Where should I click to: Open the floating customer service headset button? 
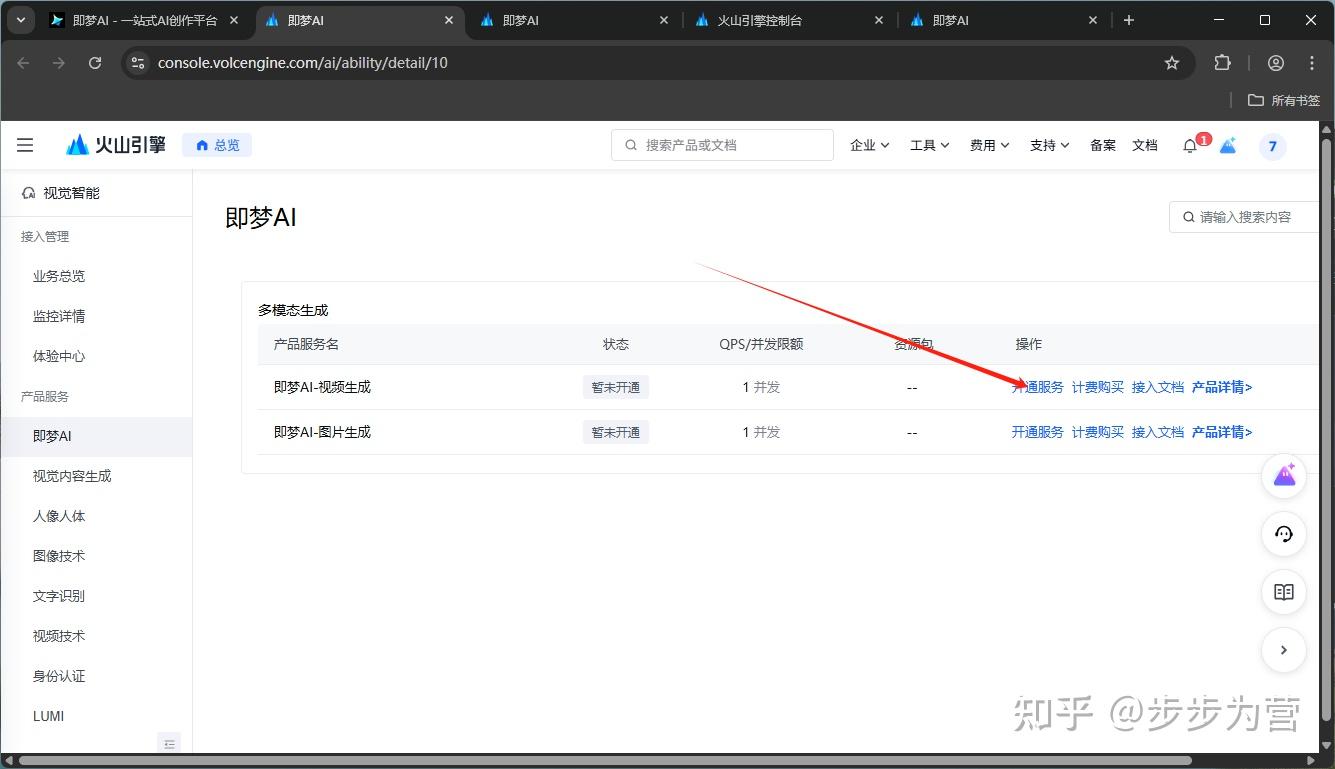pos(1284,534)
